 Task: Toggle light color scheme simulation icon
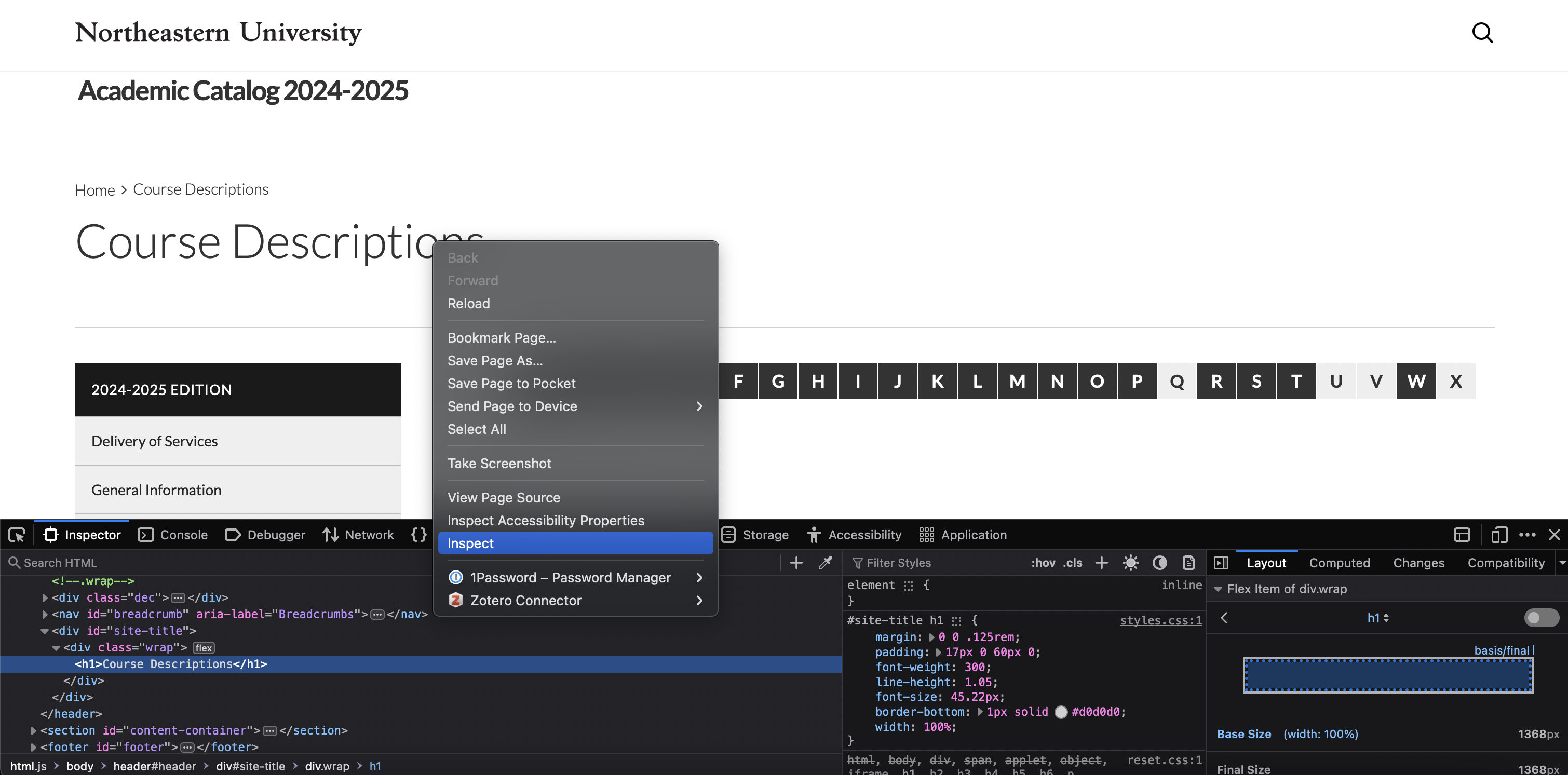pos(1130,563)
